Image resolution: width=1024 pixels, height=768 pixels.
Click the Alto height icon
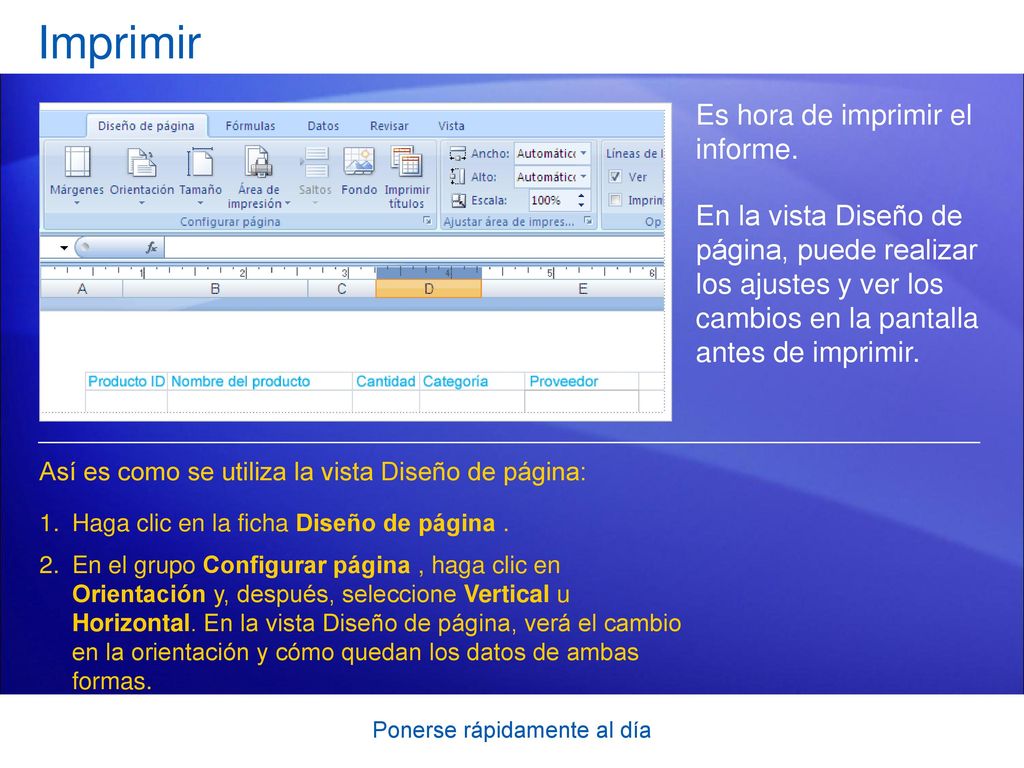[457, 176]
